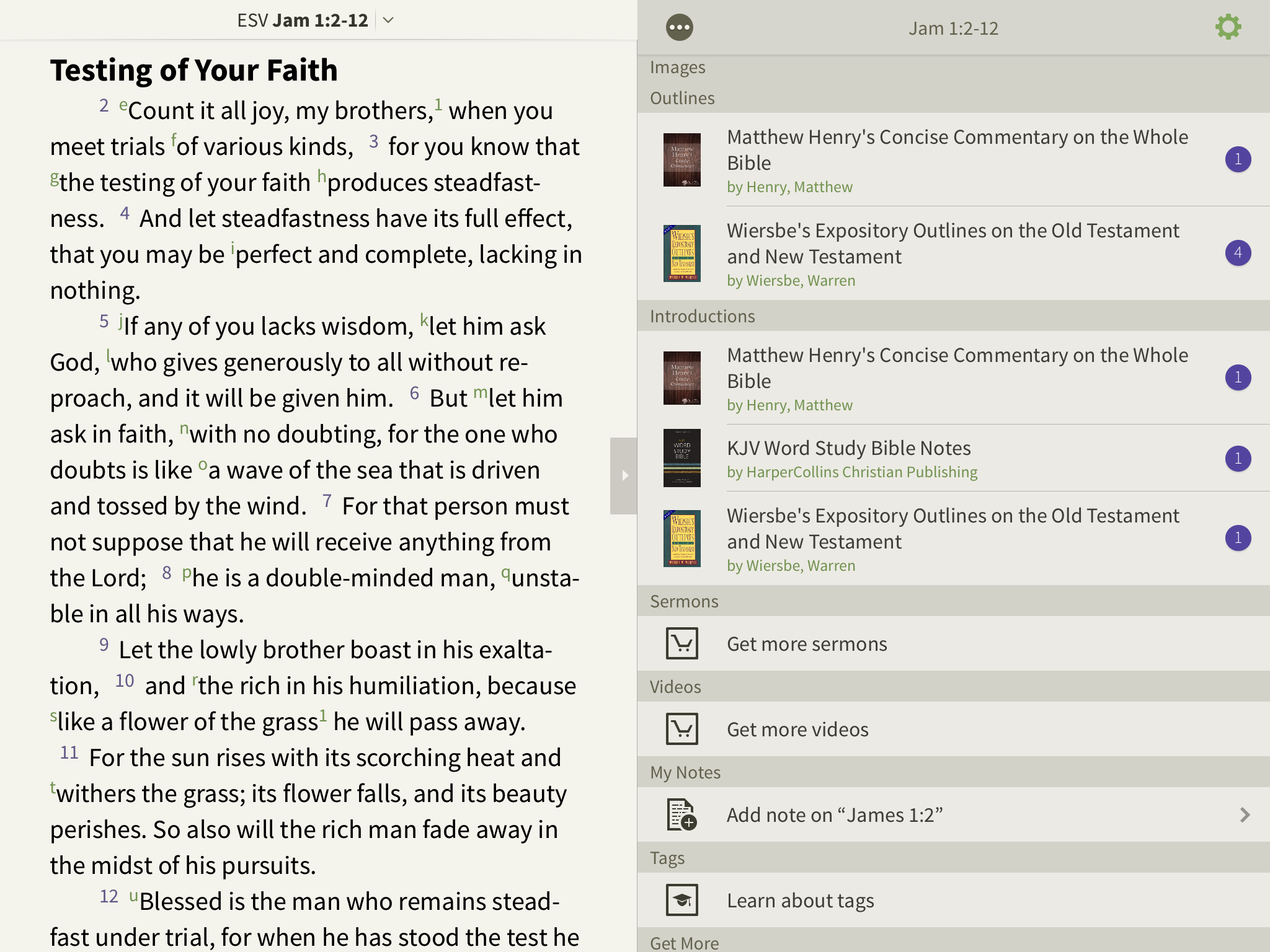The image size is (1270, 952).
Task: Expand Add note on James 1:2 chevron
Action: (1245, 814)
